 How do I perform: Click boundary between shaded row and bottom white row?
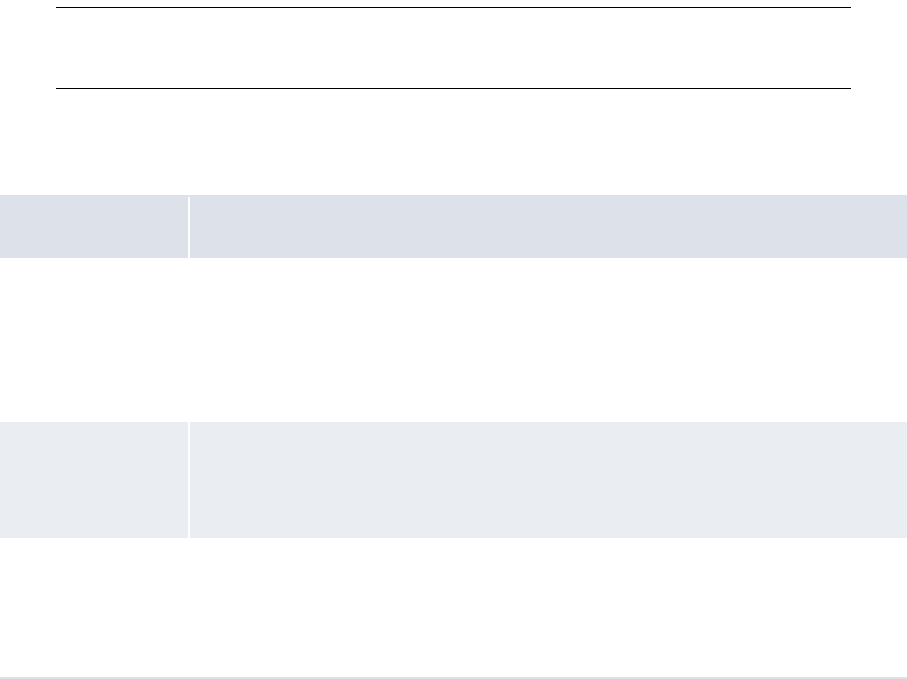pos(454,538)
